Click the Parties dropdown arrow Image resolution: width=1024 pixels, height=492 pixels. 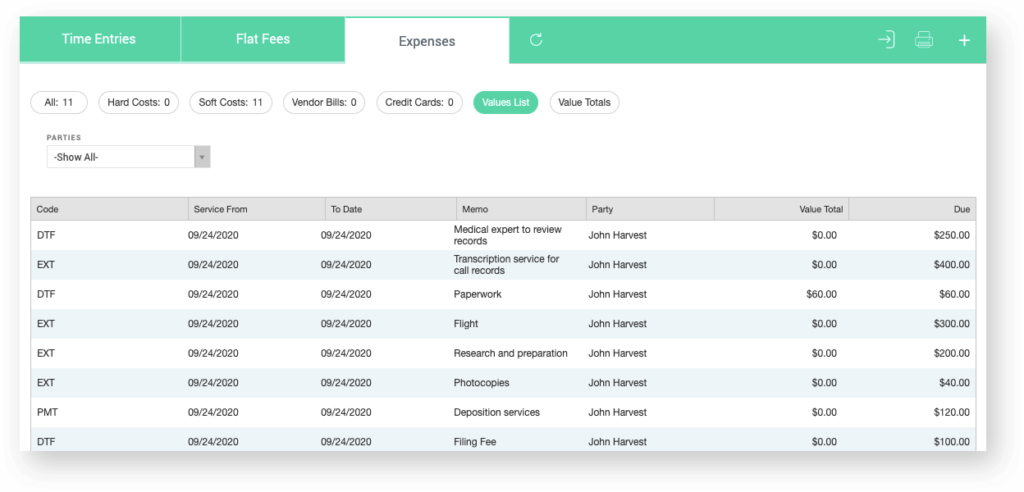(x=202, y=157)
